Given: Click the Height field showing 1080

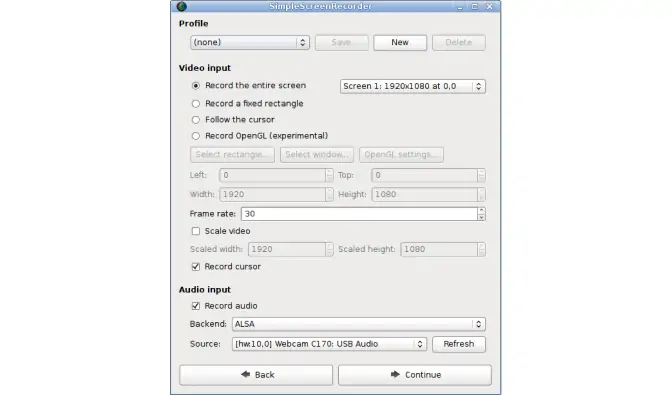Looking at the screenshot, I should tap(425, 195).
